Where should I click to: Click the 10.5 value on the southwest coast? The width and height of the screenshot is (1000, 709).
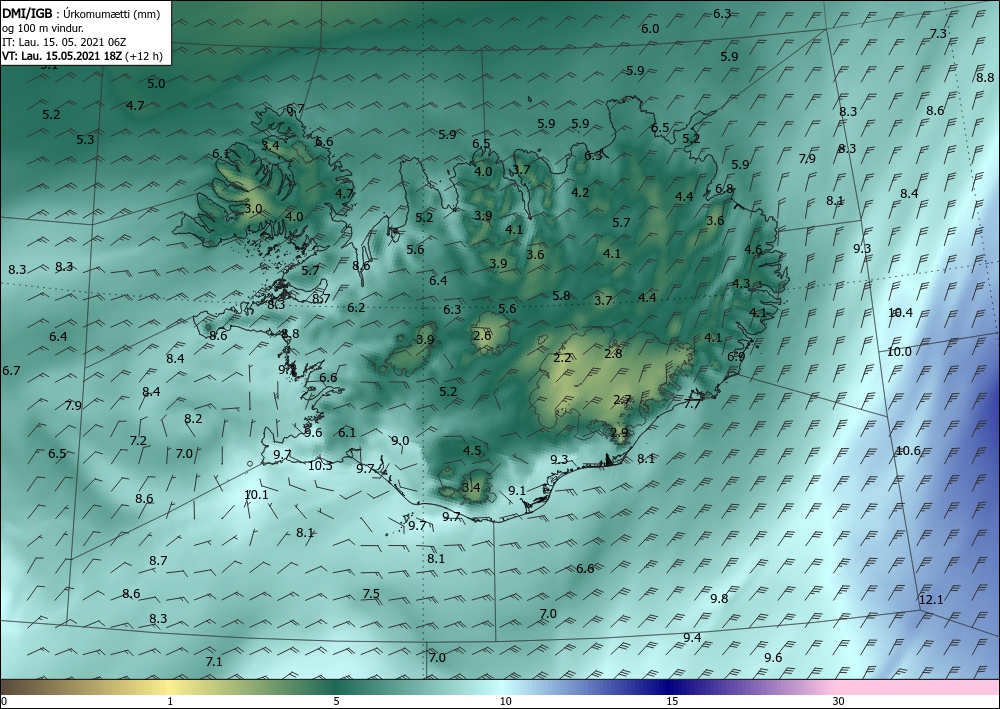tap(320, 465)
